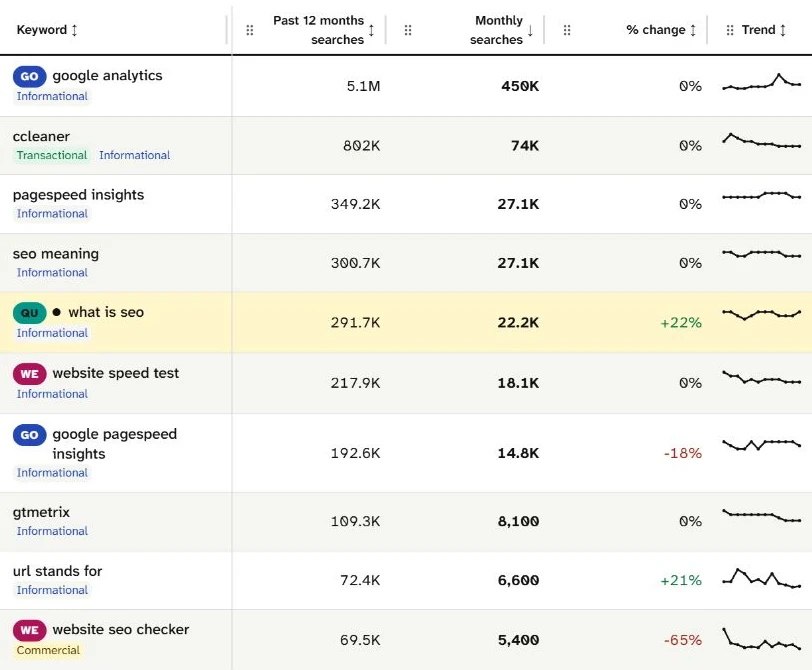Viewport: 812px width, 670px height.
Task: Open the gtmetrix keyword
Action: pyautogui.click(x=41, y=513)
